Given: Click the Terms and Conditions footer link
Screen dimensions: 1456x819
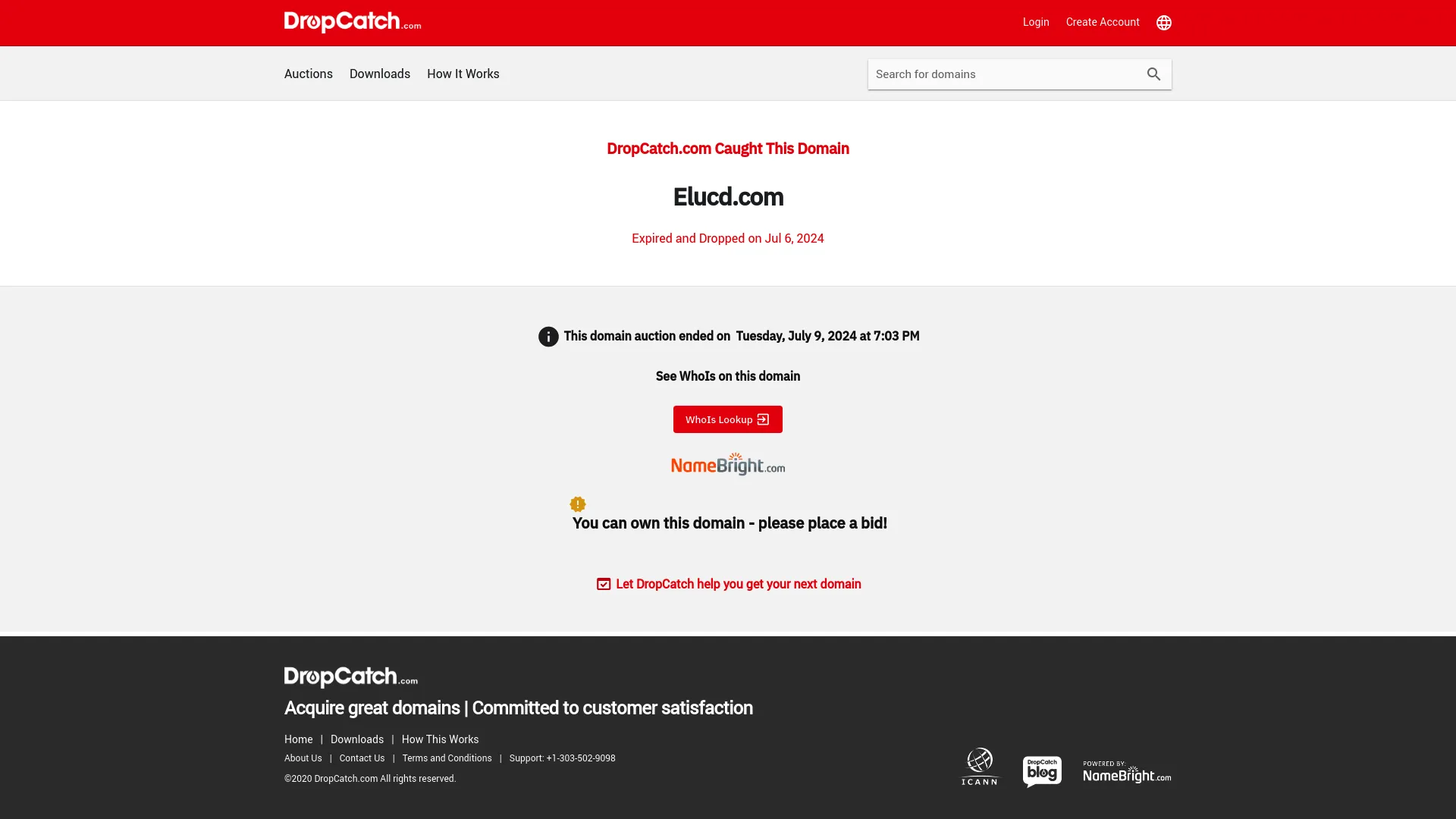Looking at the screenshot, I should pyautogui.click(x=447, y=758).
